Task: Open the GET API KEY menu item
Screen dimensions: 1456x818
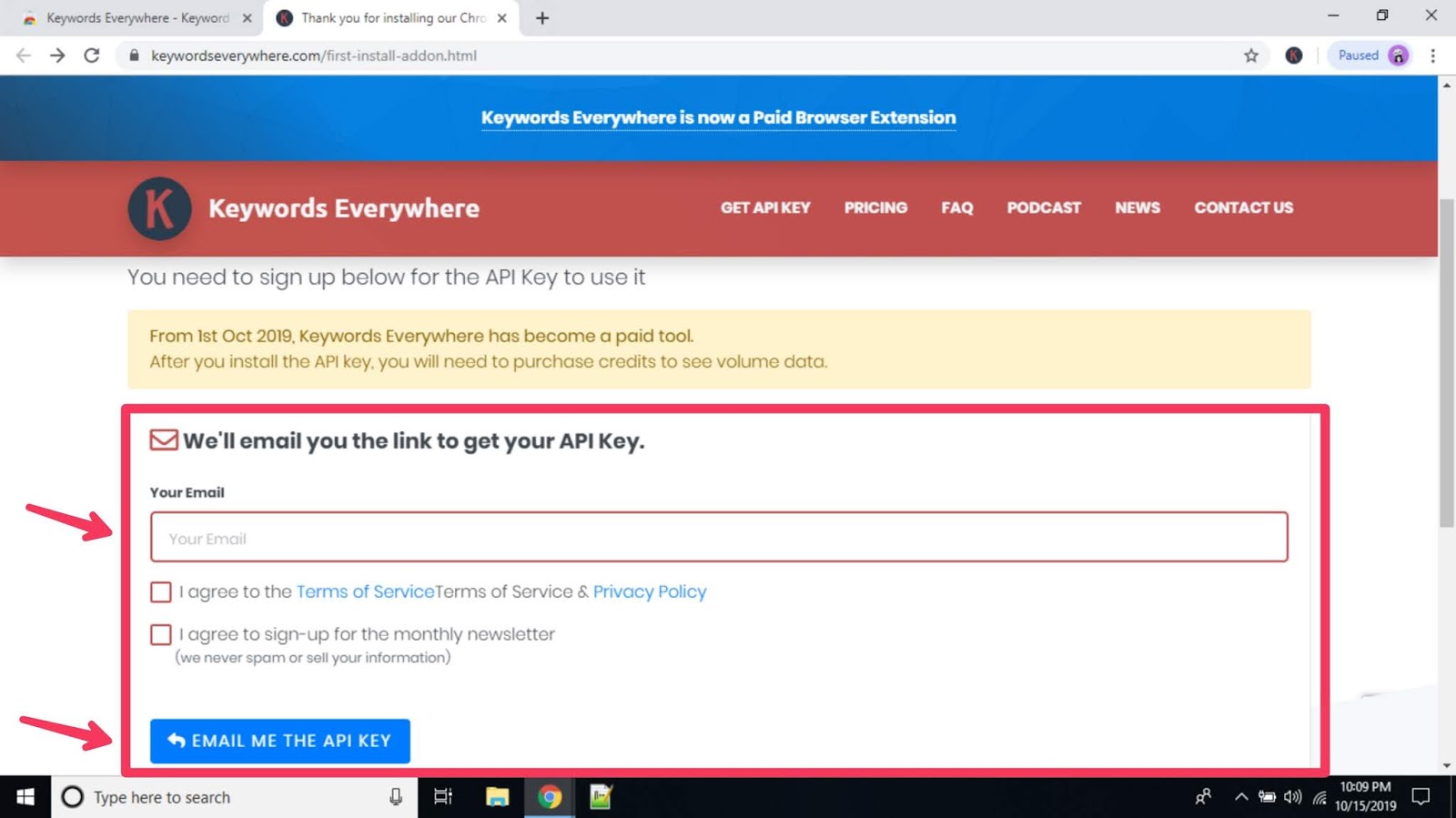Action: click(x=765, y=207)
